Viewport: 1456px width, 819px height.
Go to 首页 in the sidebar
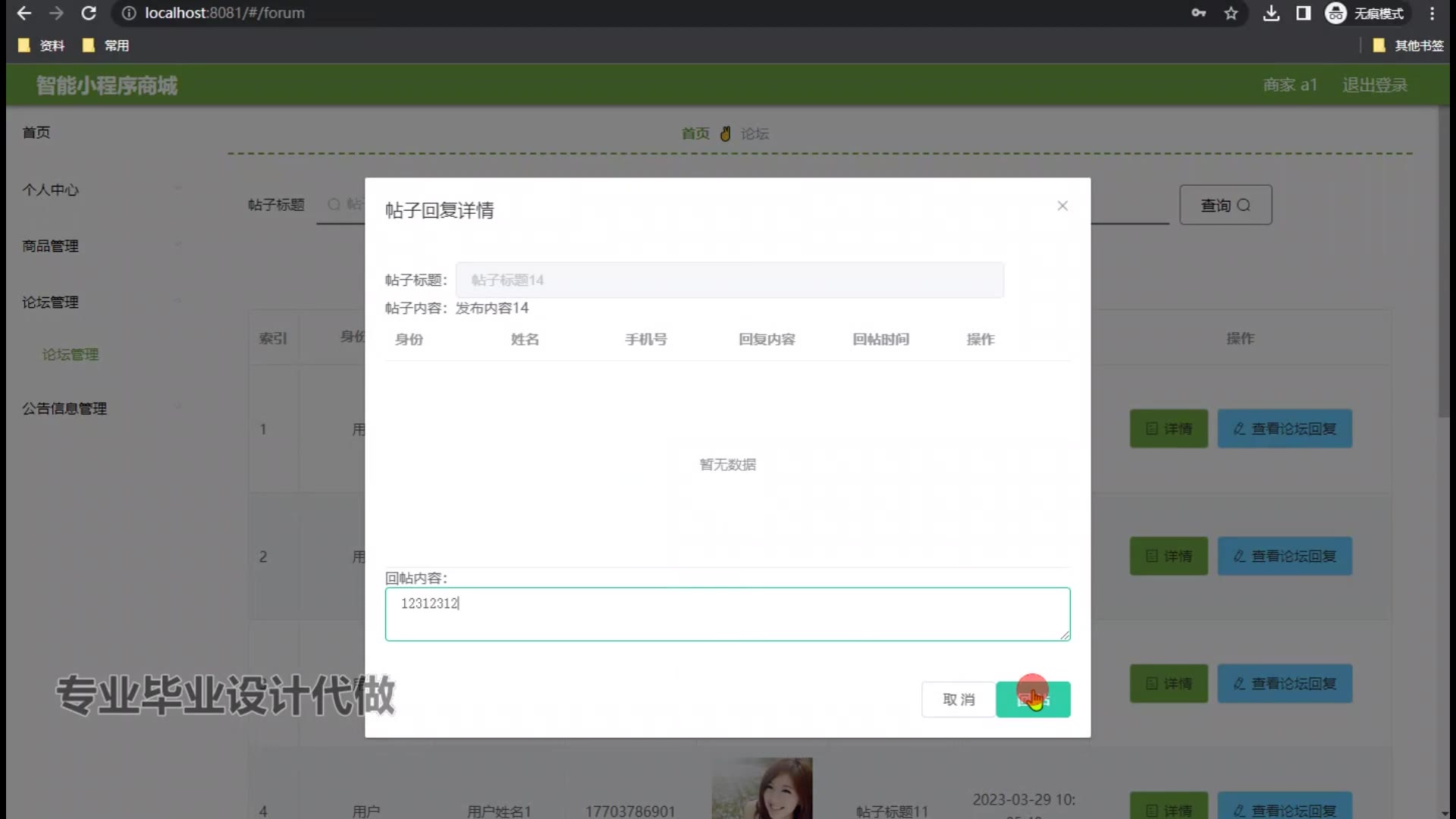click(x=36, y=132)
